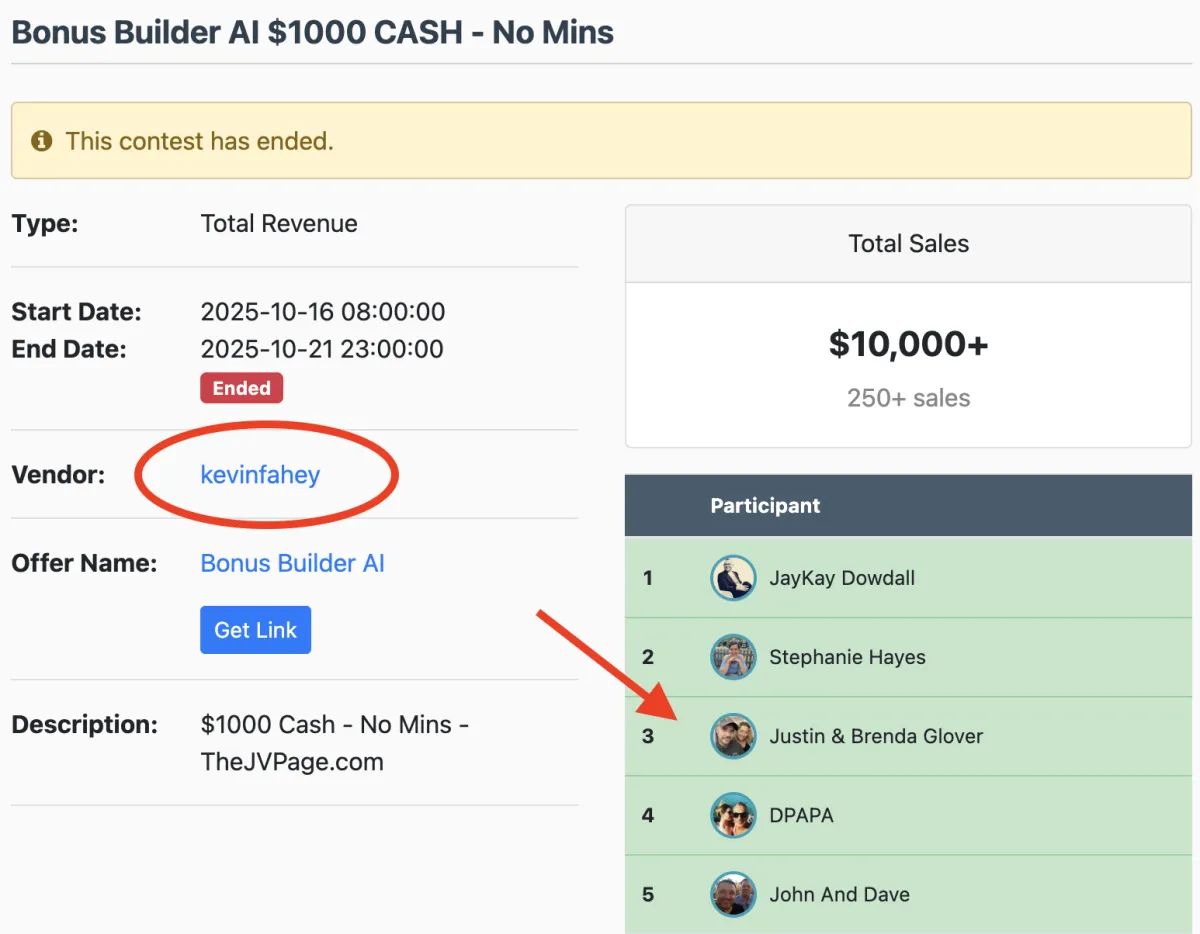Viewport: 1200px width, 934px height.
Task: Click the $10,000+ total sales figure
Action: pyautogui.click(x=908, y=344)
